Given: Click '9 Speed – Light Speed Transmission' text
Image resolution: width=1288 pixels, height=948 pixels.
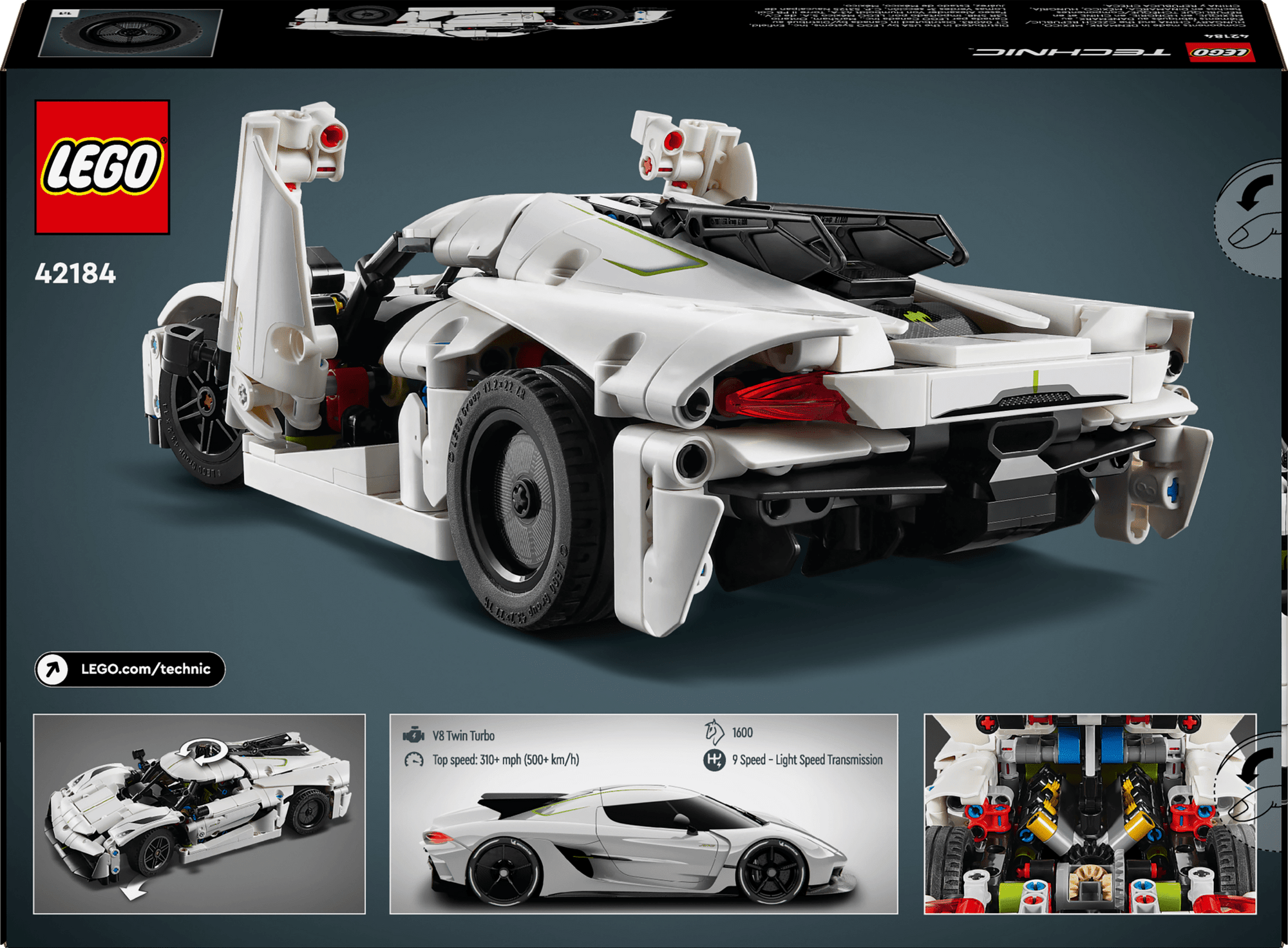Looking at the screenshot, I should pyautogui.click(x=808, y=760).
